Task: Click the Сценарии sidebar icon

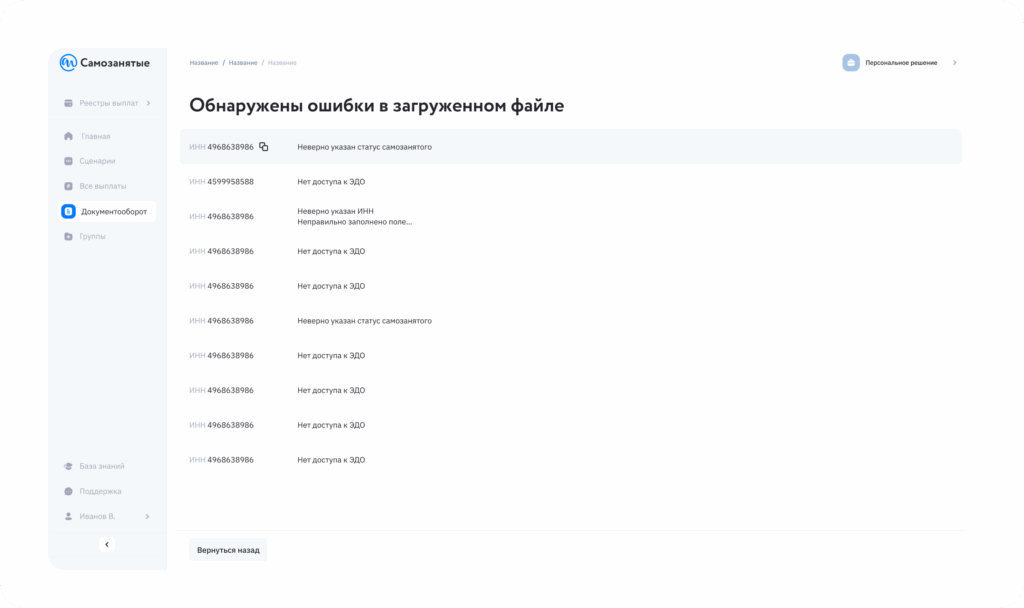Action: coord(68,161)
